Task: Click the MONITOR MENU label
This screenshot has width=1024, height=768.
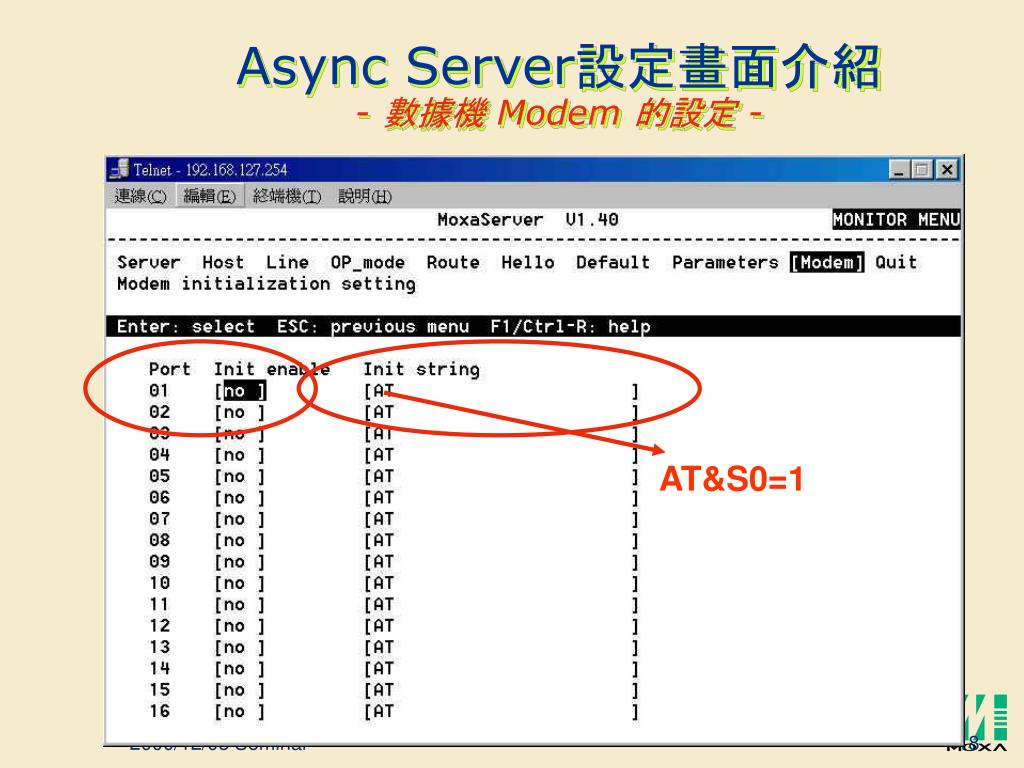Action: tap(896, 219)
